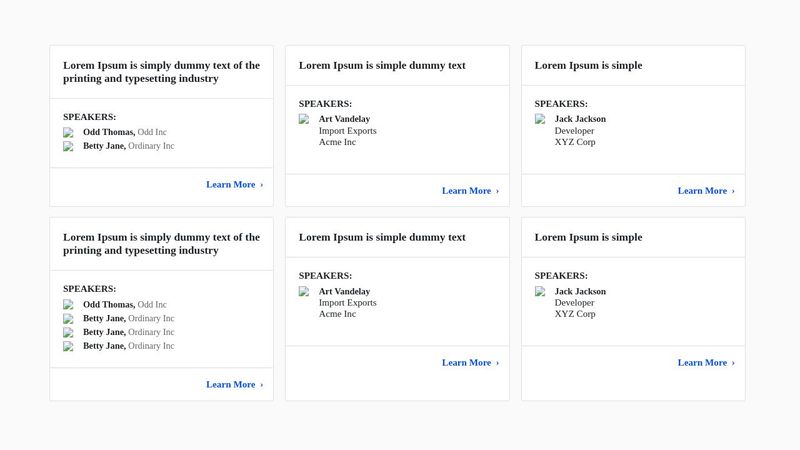
Task: Open Learn More on the four-speaker card
Action: click(234, 385)
